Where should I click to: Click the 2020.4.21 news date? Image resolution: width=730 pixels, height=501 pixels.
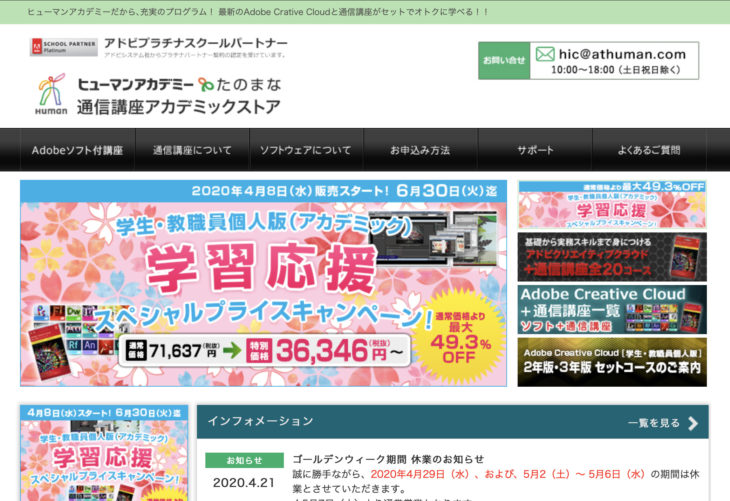click(x=244, y=483)
